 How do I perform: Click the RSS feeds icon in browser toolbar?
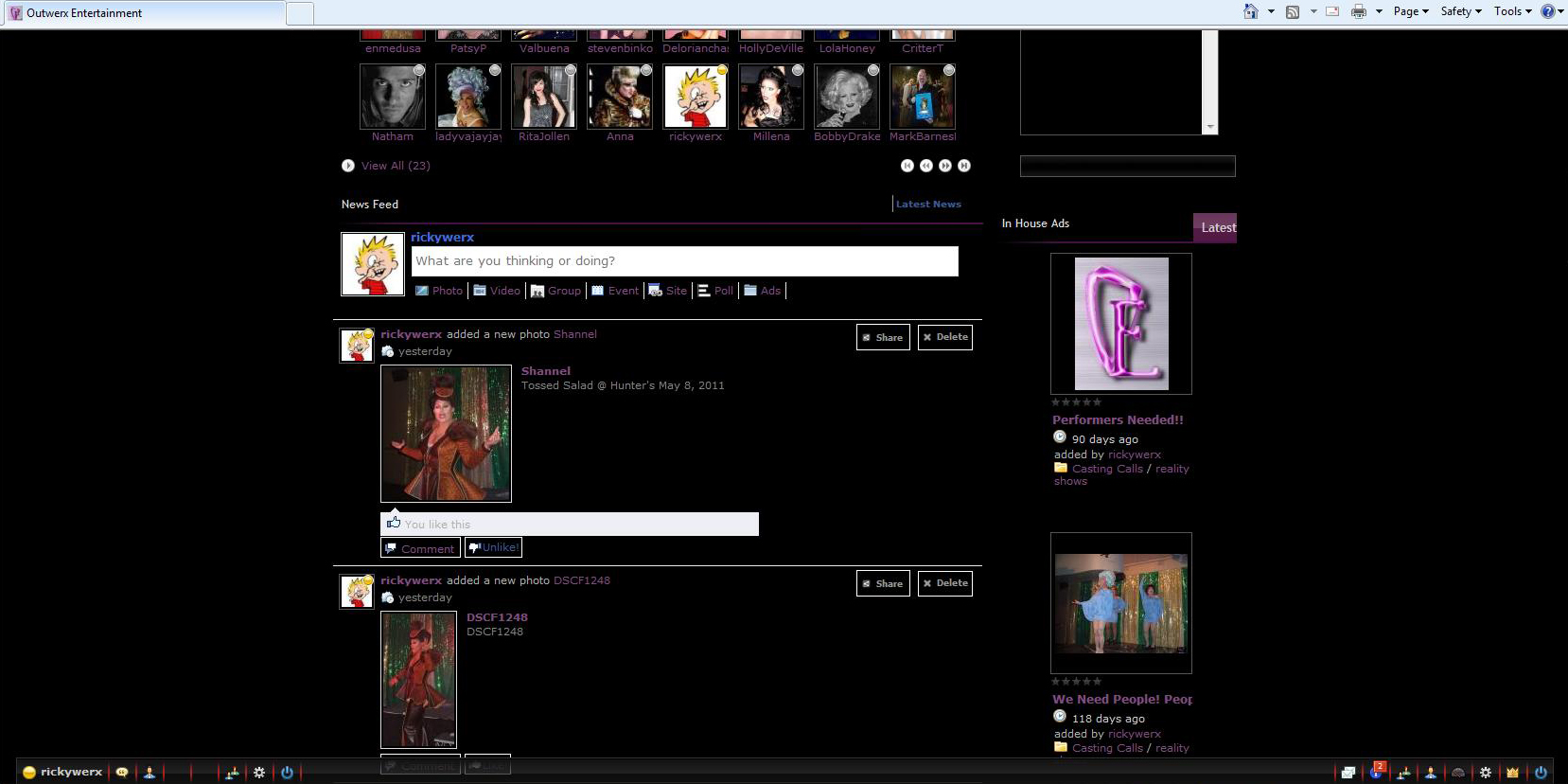tap(1292, 11)
